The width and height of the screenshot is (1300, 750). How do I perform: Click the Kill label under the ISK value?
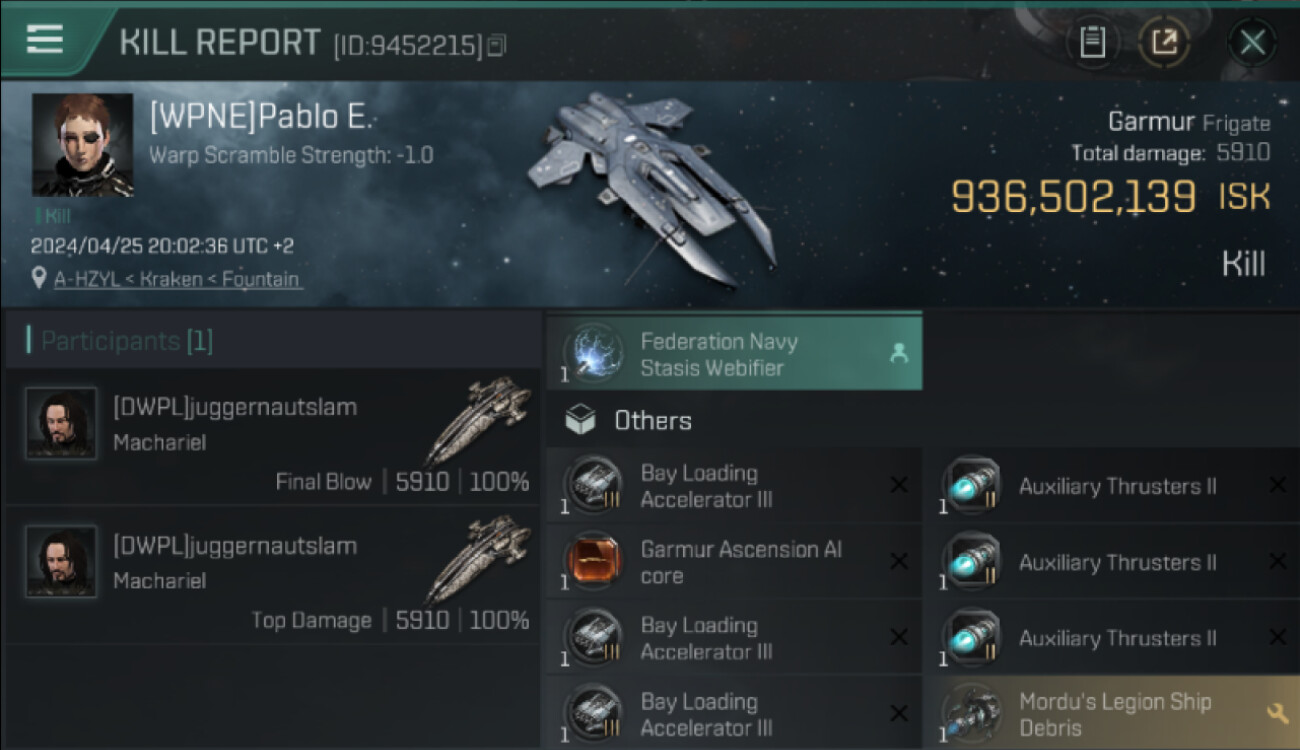click(x=1243, y=264)
